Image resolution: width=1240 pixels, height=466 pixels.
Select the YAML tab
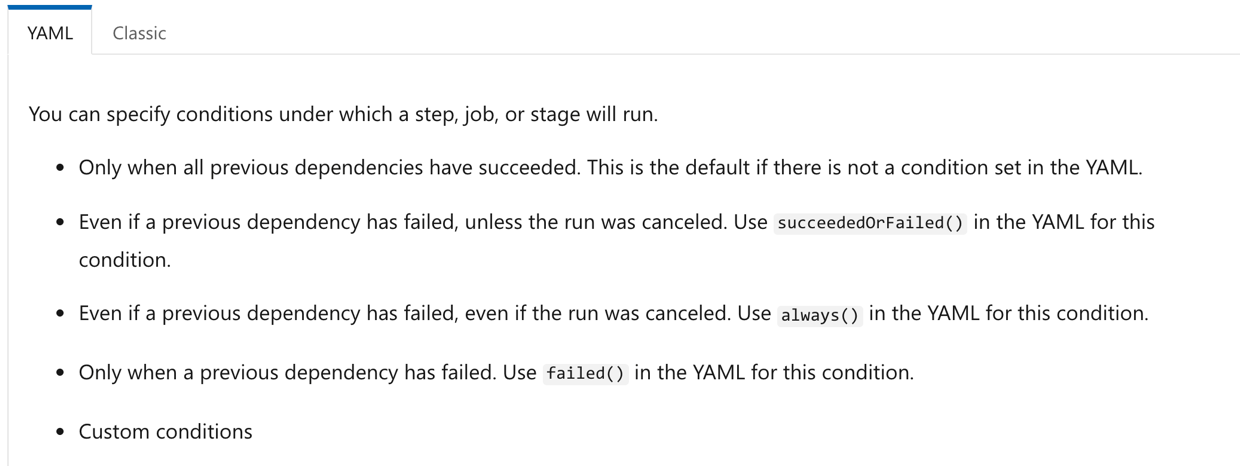click(50, 33)
